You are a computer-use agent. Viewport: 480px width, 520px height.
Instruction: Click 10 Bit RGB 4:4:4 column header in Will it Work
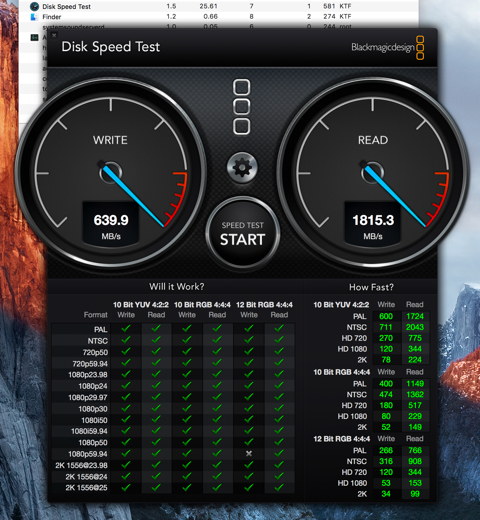tap(202, 305)
